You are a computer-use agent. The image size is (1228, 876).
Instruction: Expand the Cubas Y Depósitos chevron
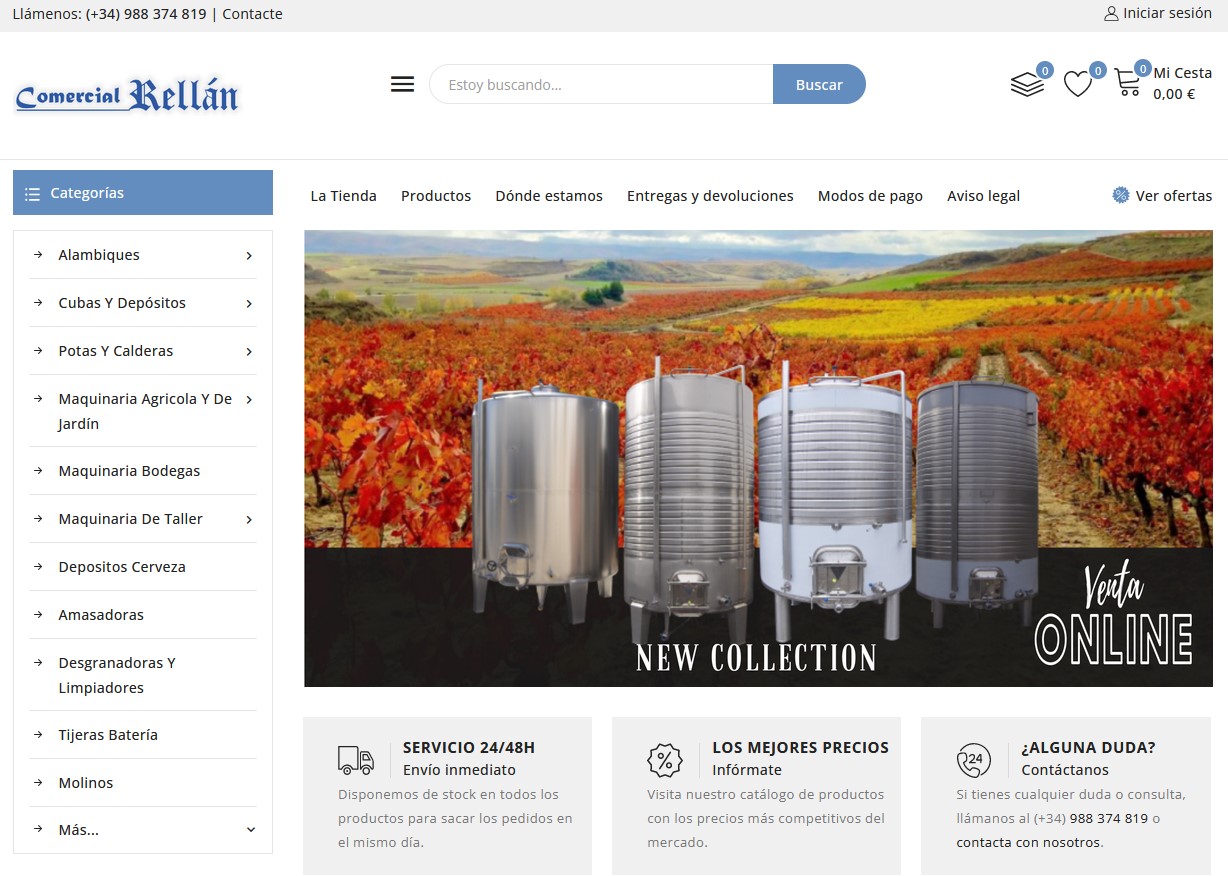click(249, 304)
